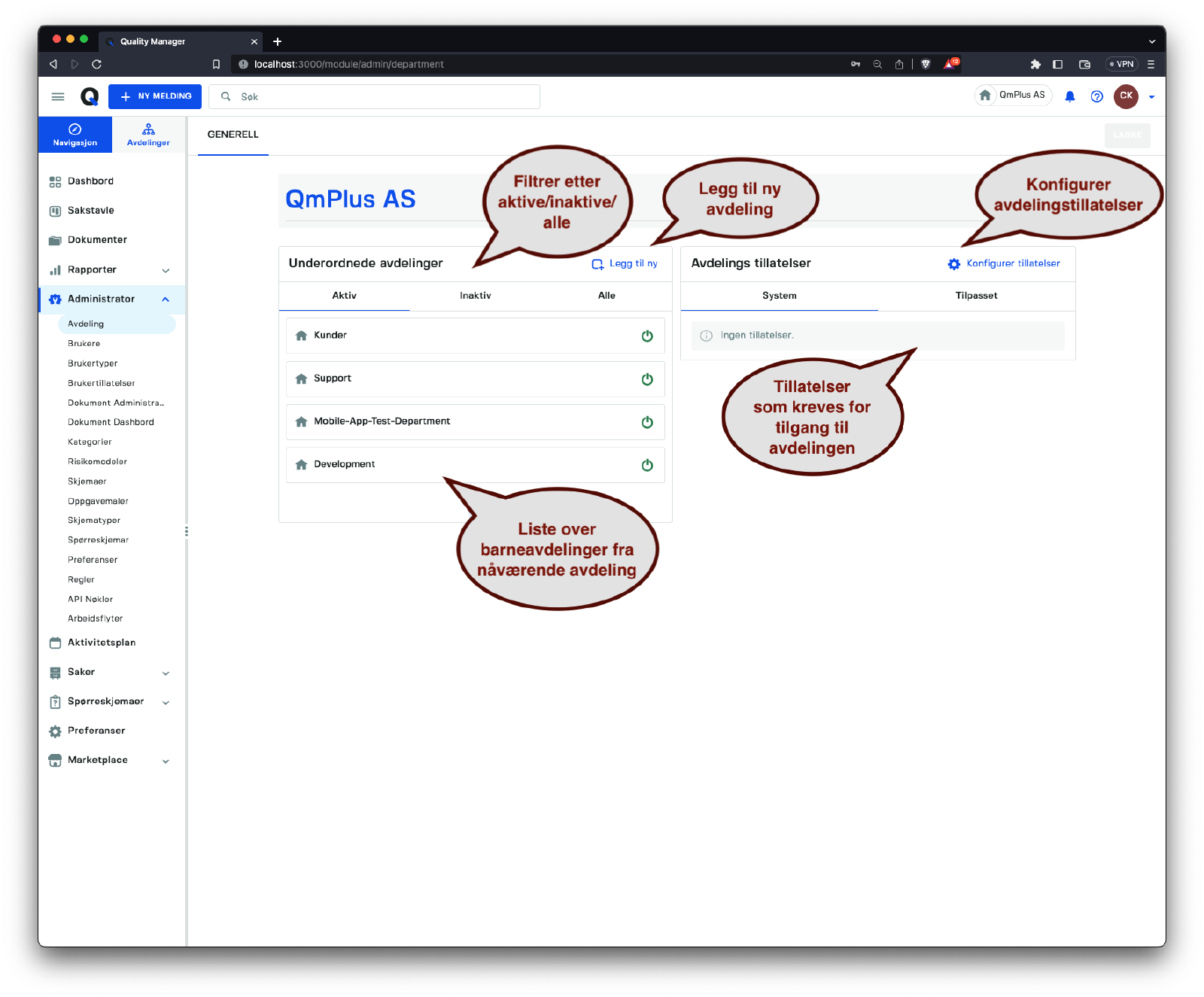The width and height of the screenshot is (1204, 997).
Task: Click the Legg til ny link
Action: point(625,264)
